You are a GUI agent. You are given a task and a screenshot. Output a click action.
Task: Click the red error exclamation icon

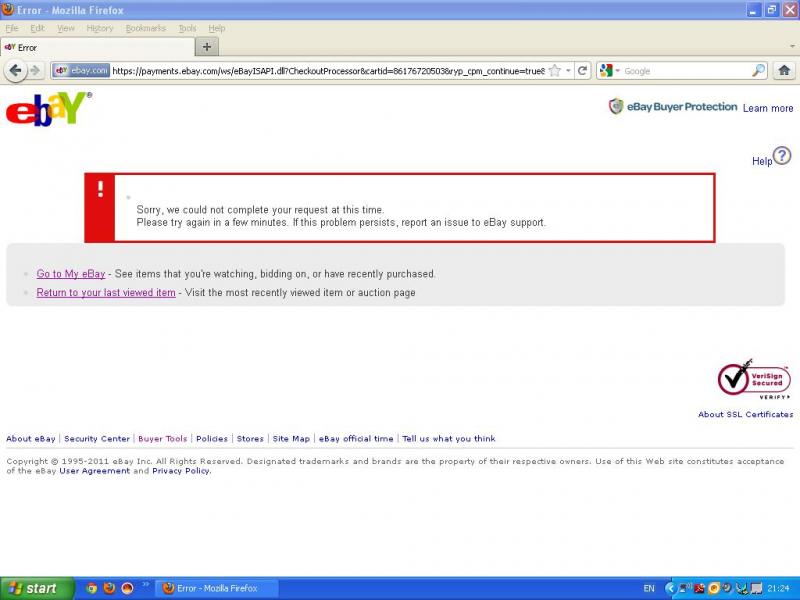(100, 189)
